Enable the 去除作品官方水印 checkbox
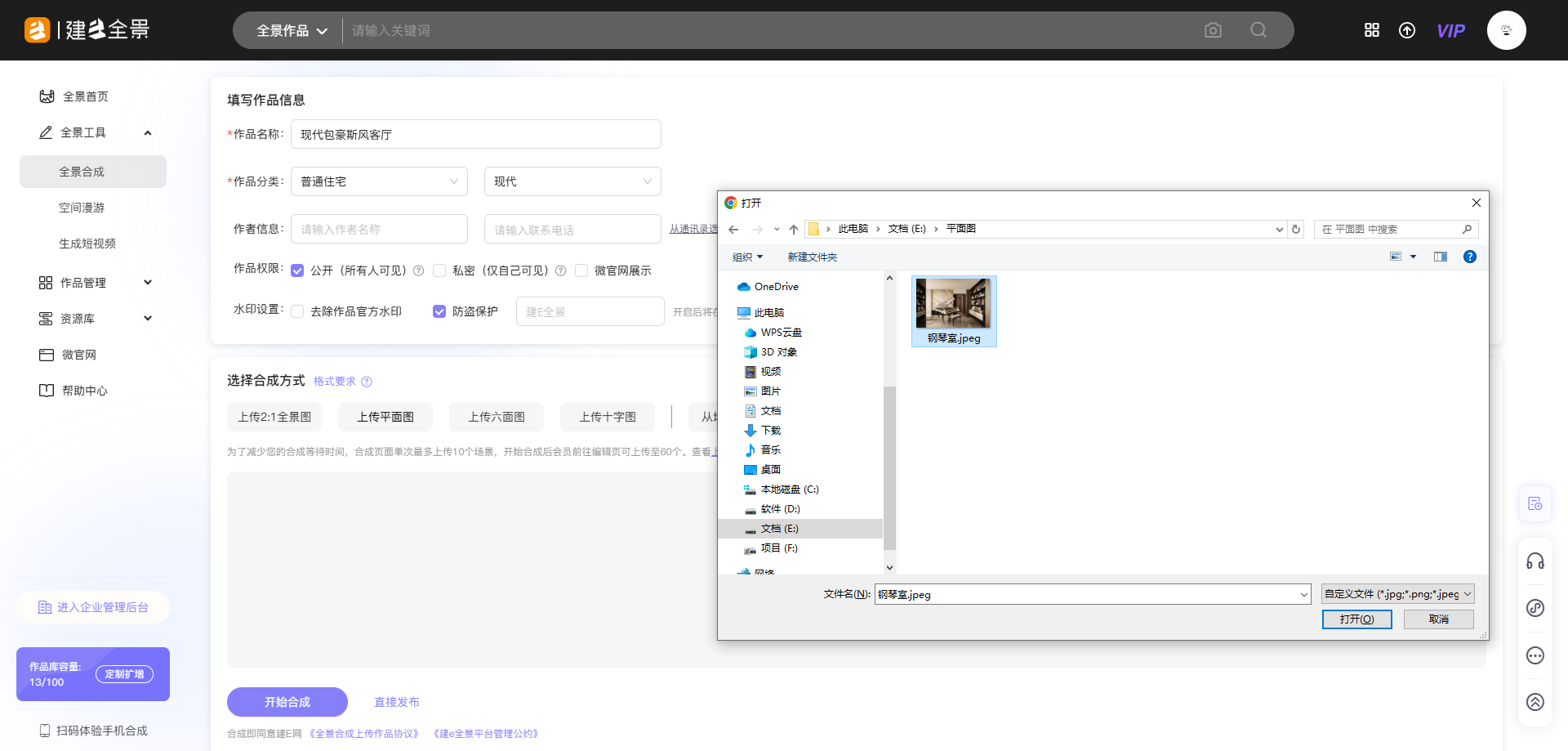 point(297,311)
